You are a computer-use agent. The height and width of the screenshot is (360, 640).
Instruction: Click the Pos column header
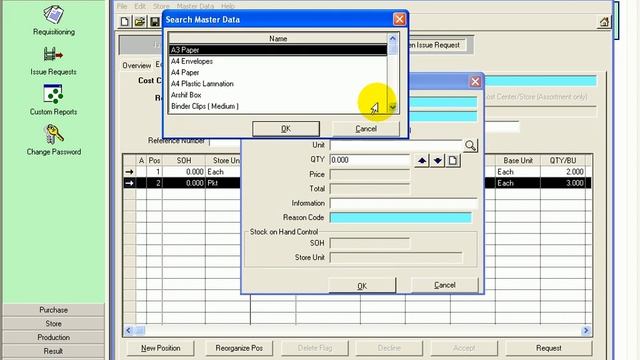(154, 160)
